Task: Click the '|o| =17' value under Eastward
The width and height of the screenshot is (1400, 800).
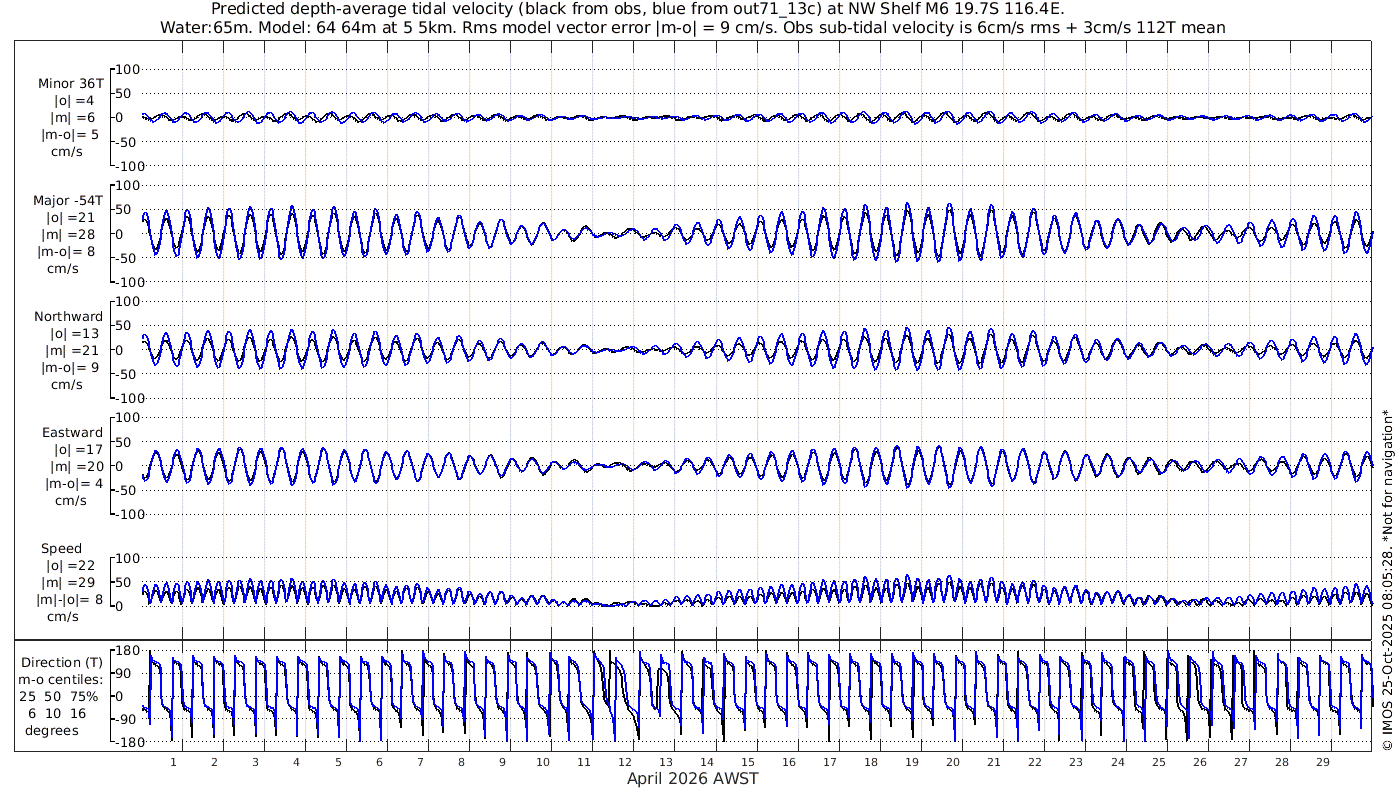Action: click(68, 450)
